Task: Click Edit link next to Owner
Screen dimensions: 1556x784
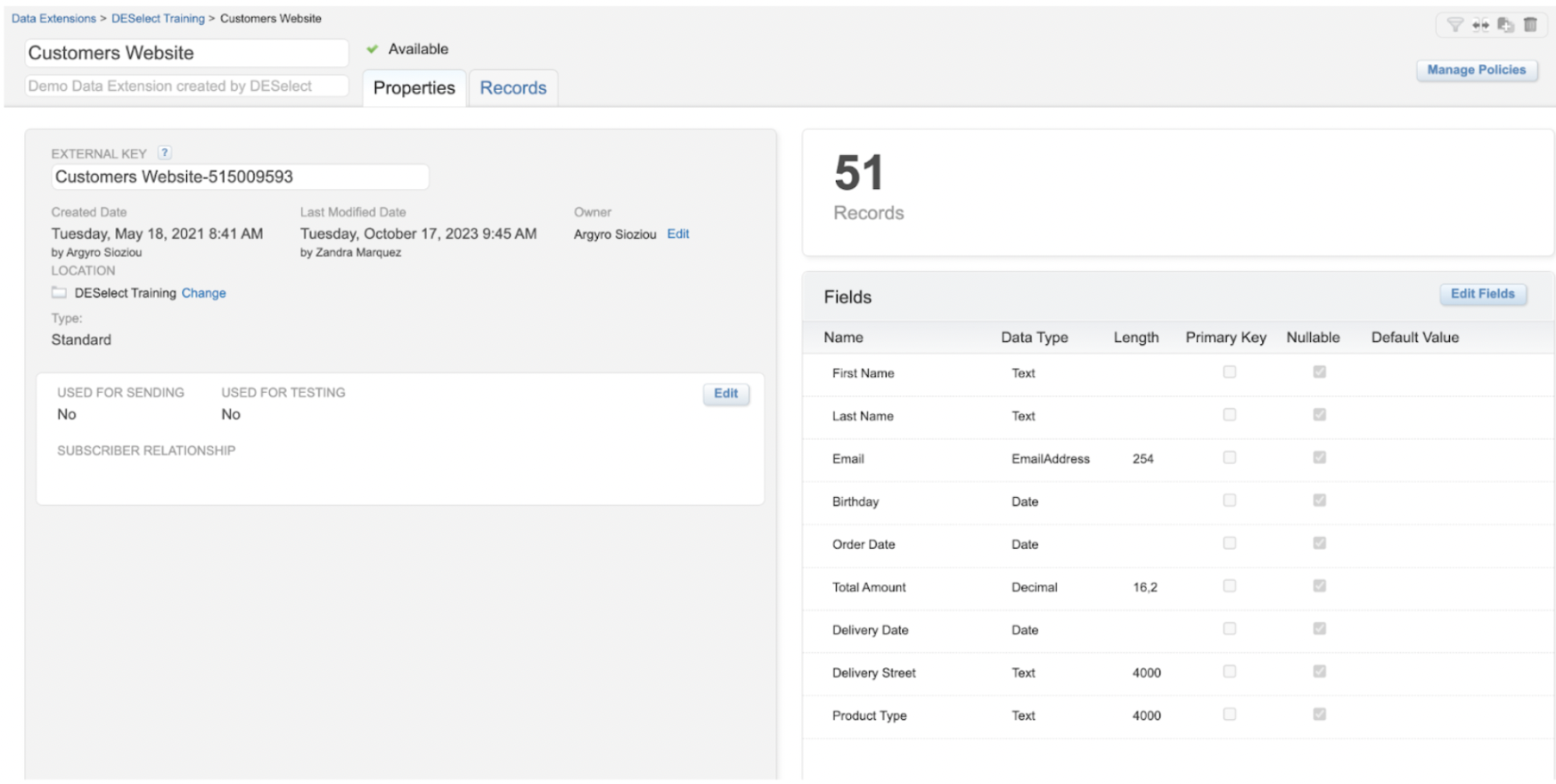Action: point(678,234)
